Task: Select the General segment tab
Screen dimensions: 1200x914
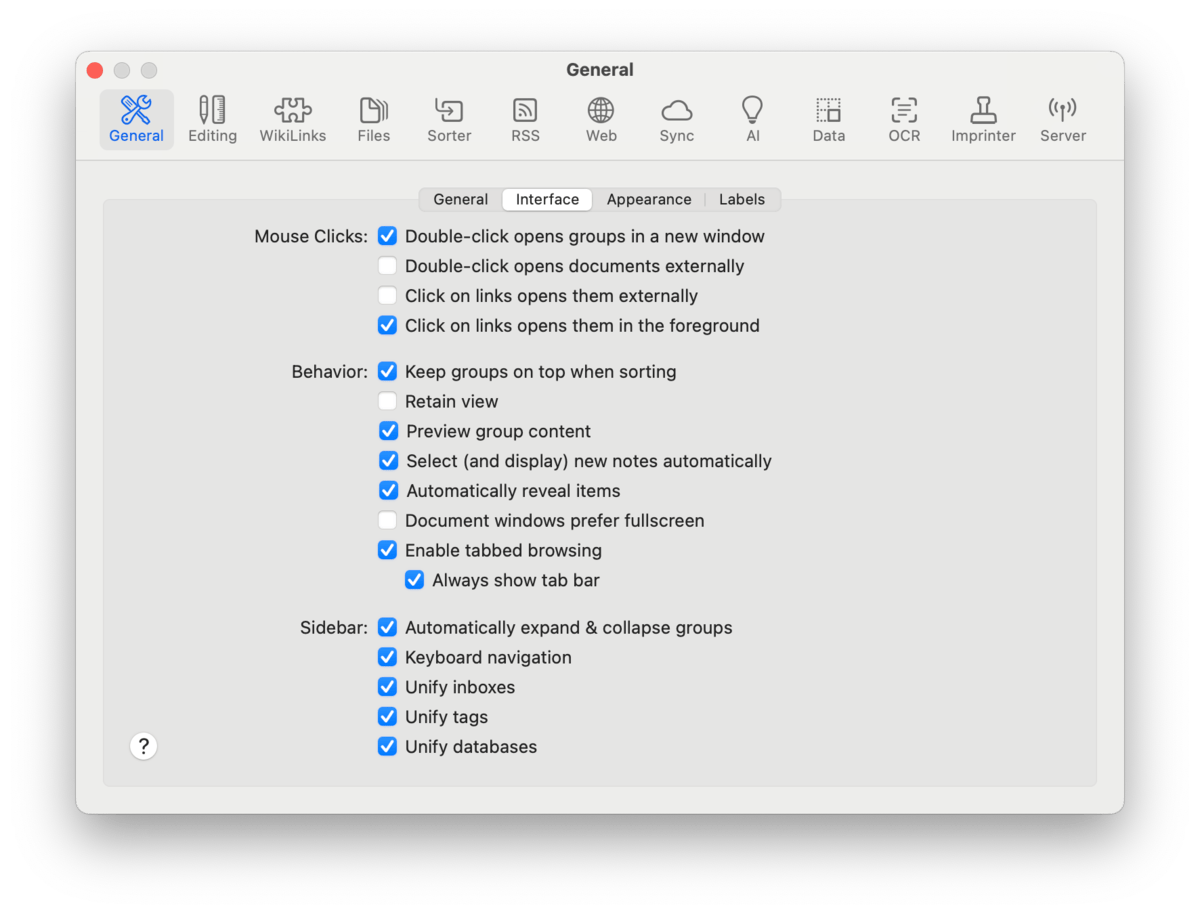Action: [460, 200]
